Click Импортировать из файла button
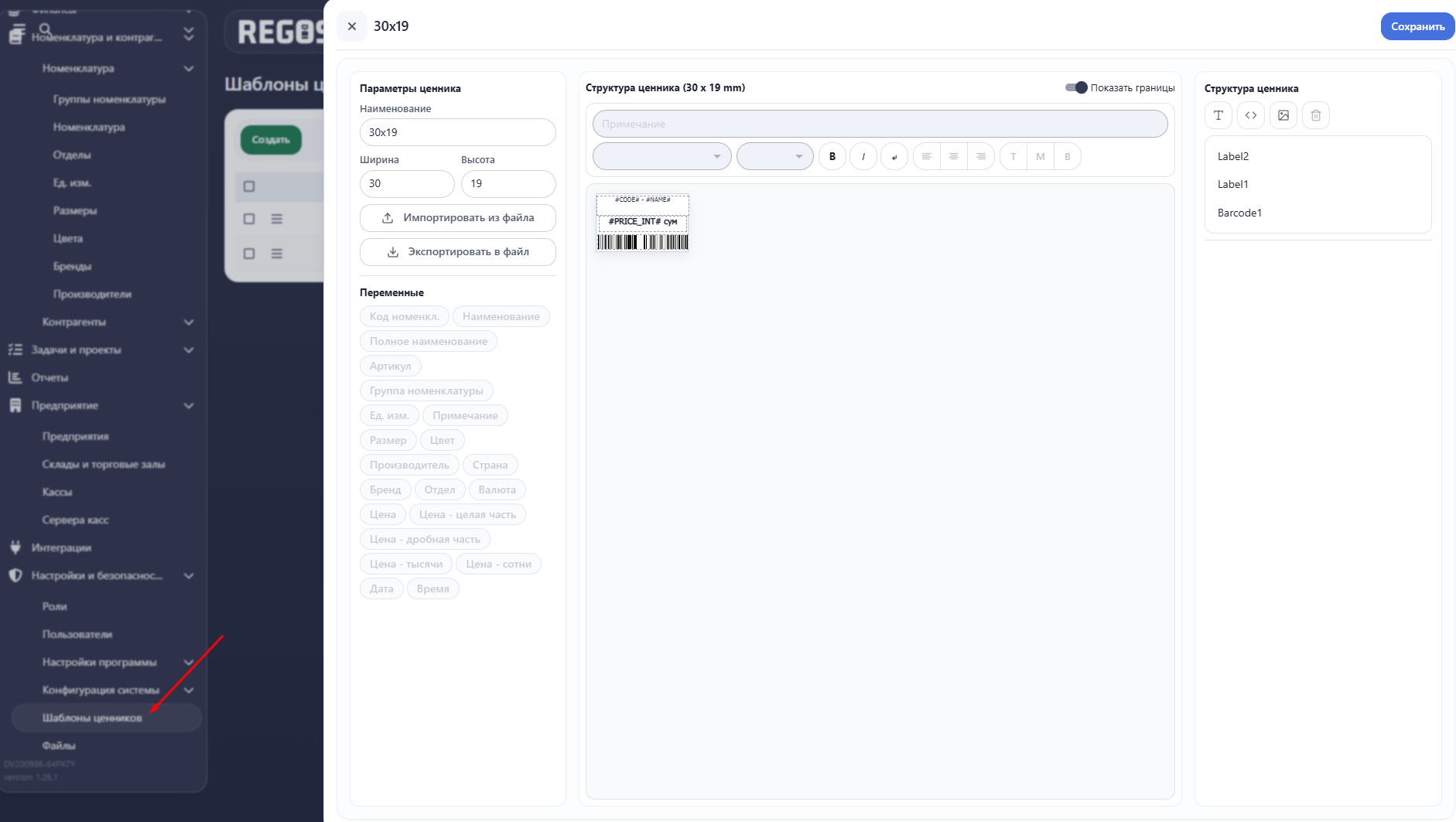The height and width of the screenshot is (822, 1456). [457, 218]
